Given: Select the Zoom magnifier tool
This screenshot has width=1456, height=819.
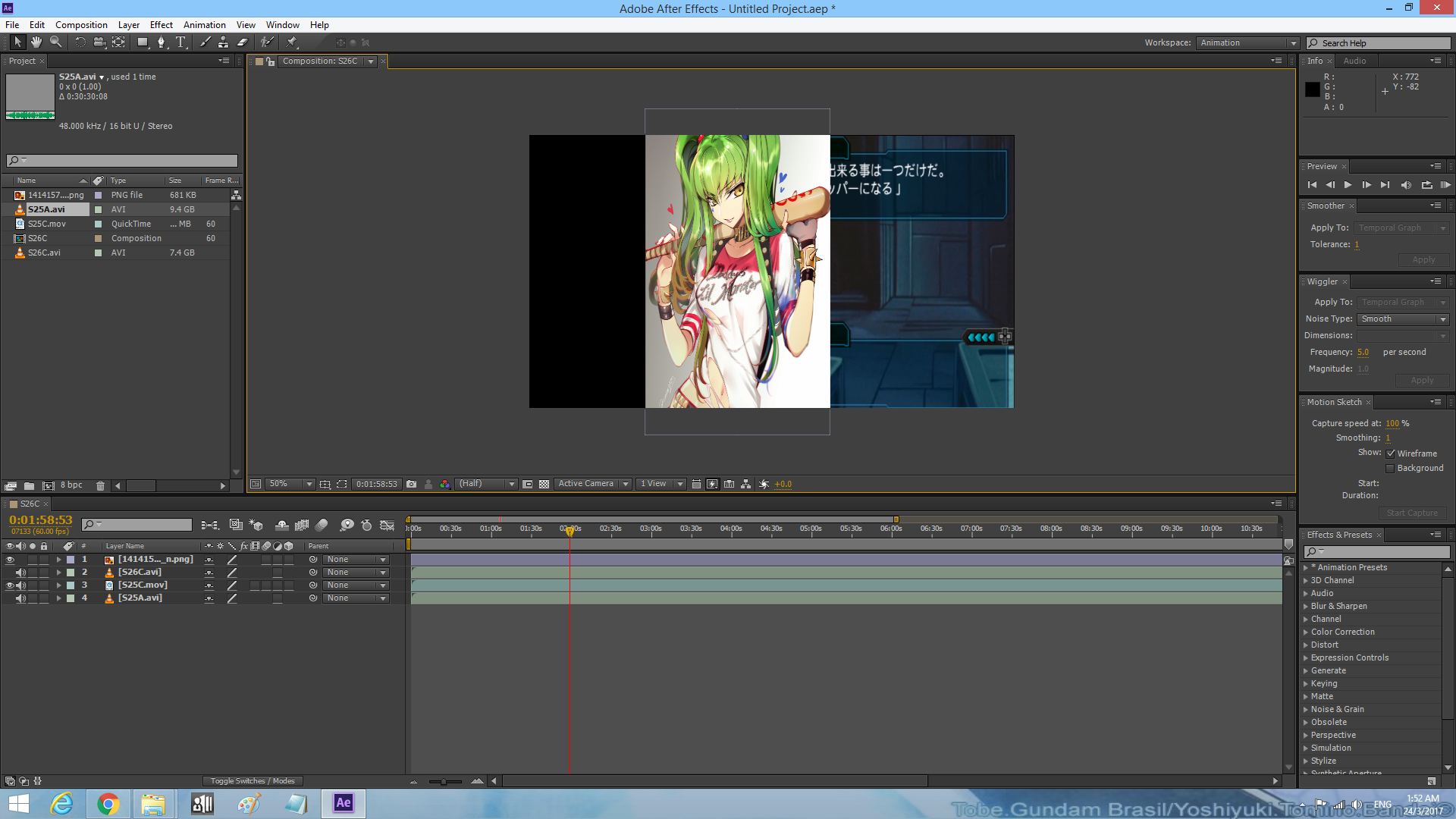Looking at the screenshot, I should pos(55,42).
